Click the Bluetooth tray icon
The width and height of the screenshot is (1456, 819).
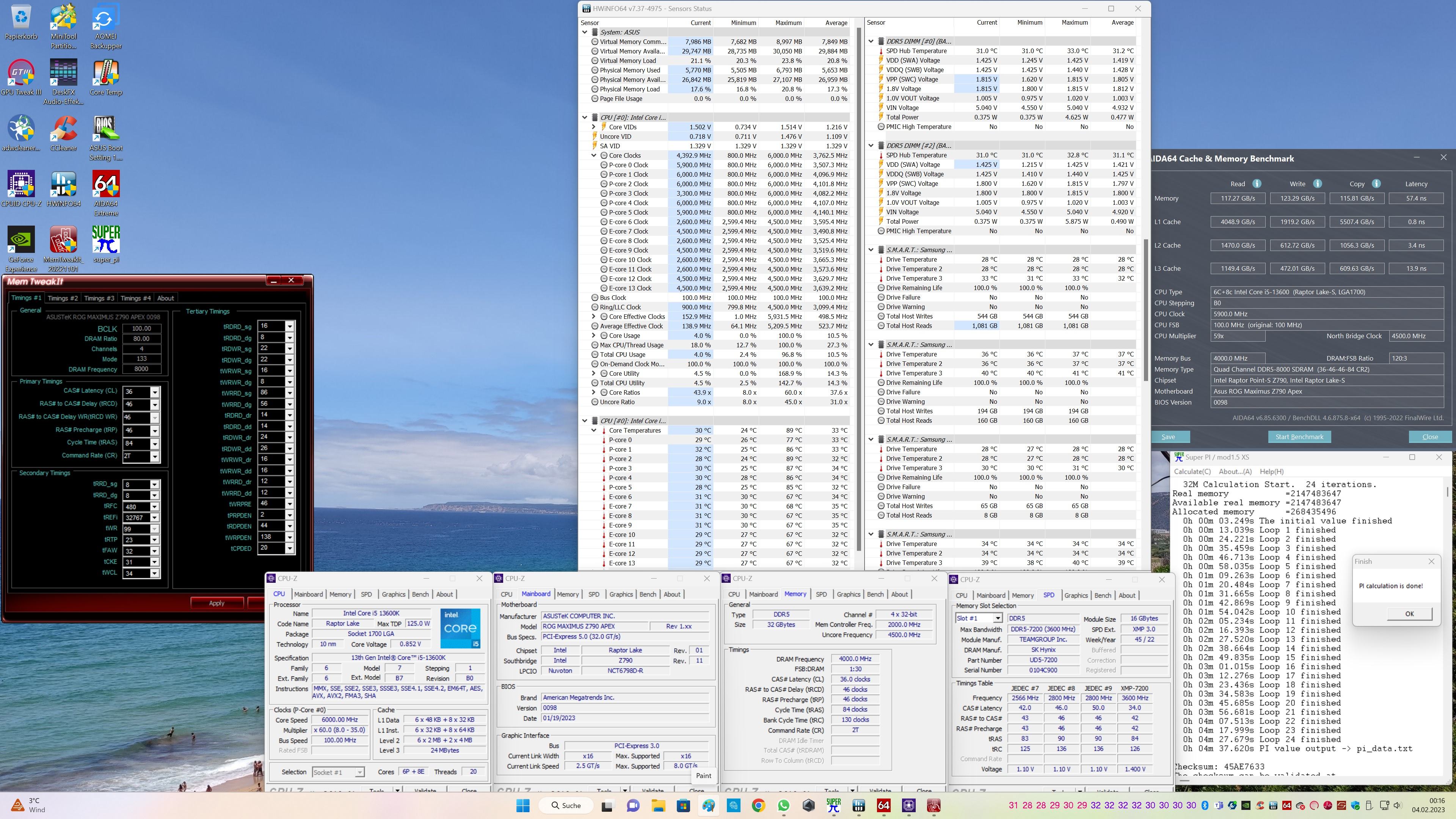pos(1205,805)
